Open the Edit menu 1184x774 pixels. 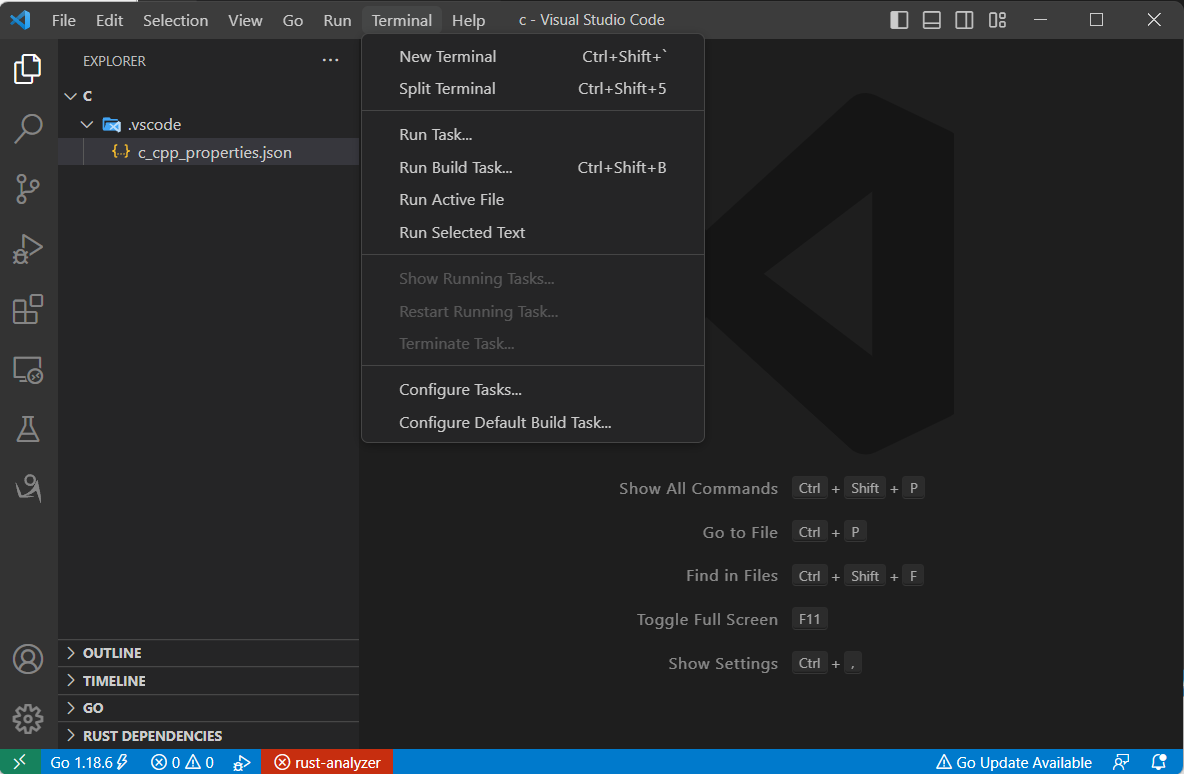pos(109,20)
